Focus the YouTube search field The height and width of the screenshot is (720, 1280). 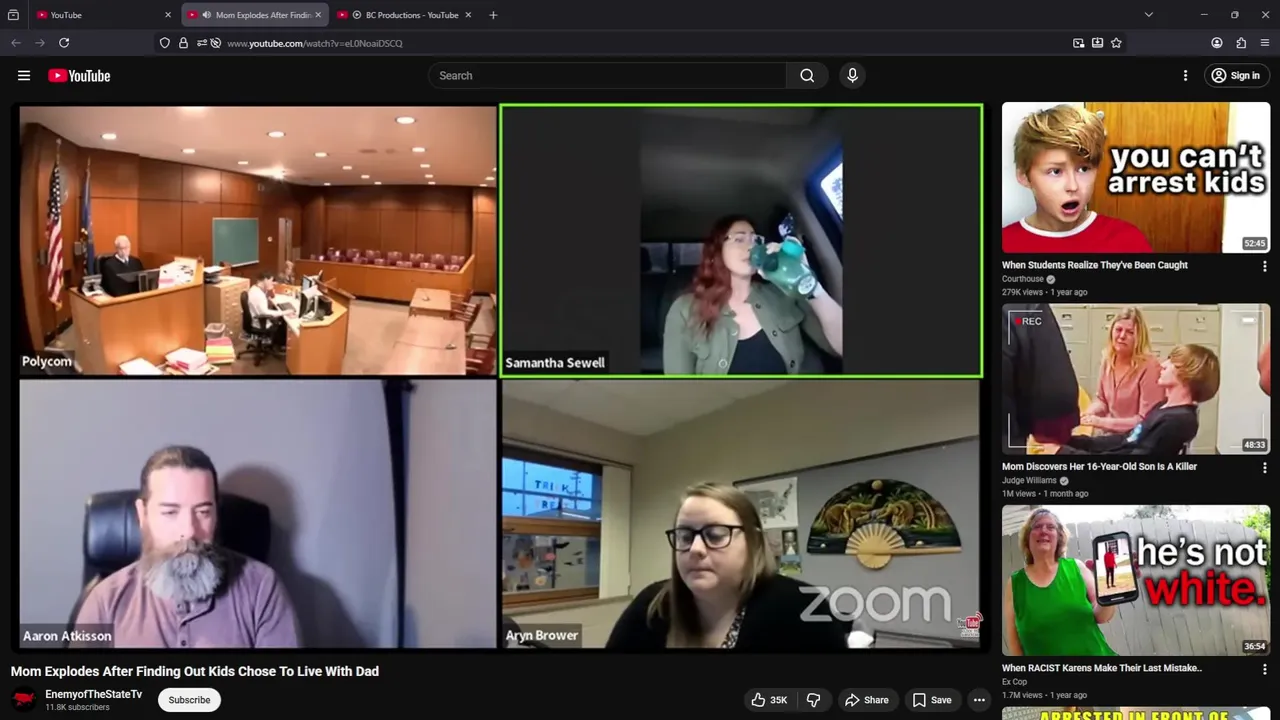(608, 76)
